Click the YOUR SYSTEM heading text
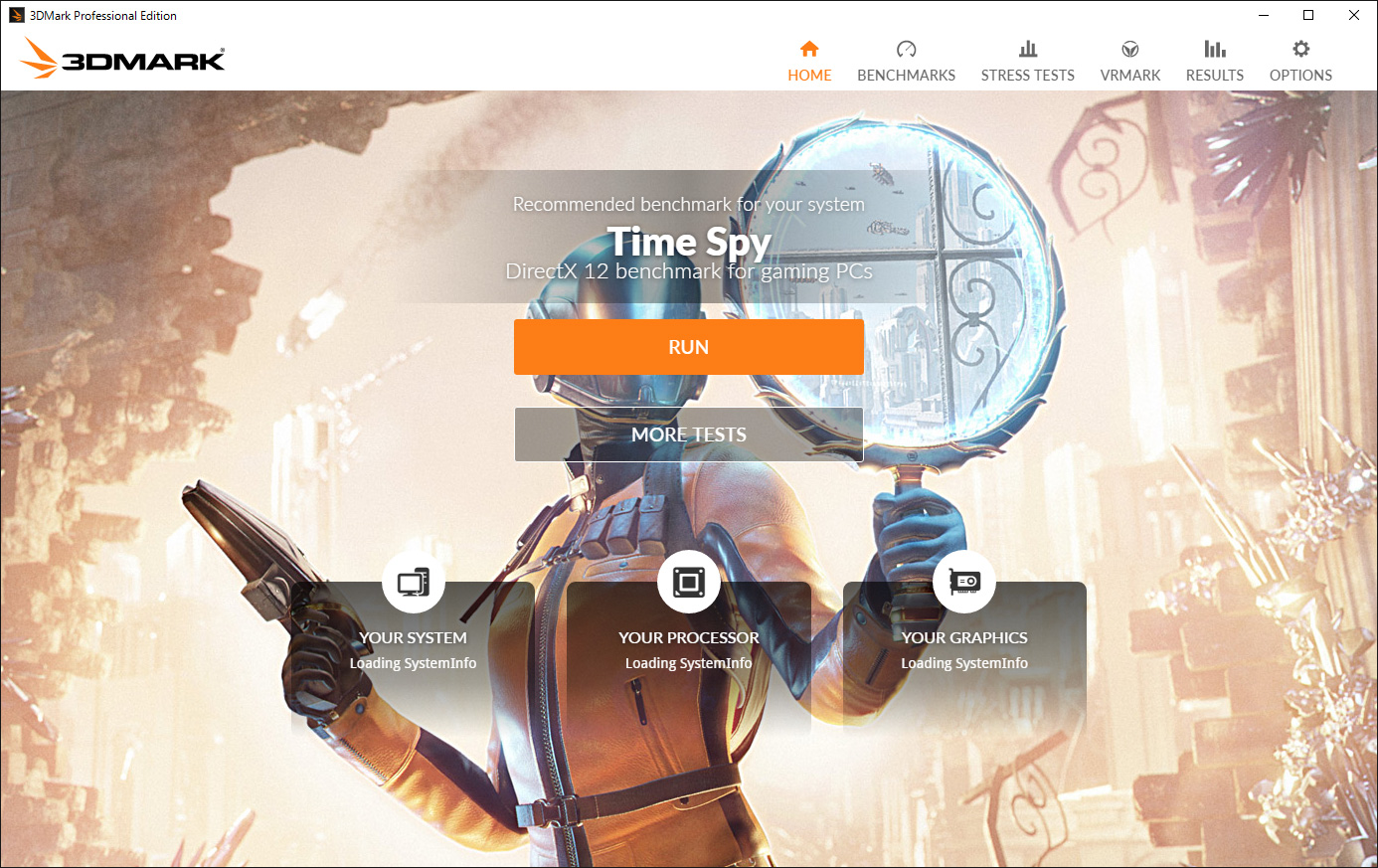Image resolution: width=1378 pixels, height=868 pixels. coord(413,638)
